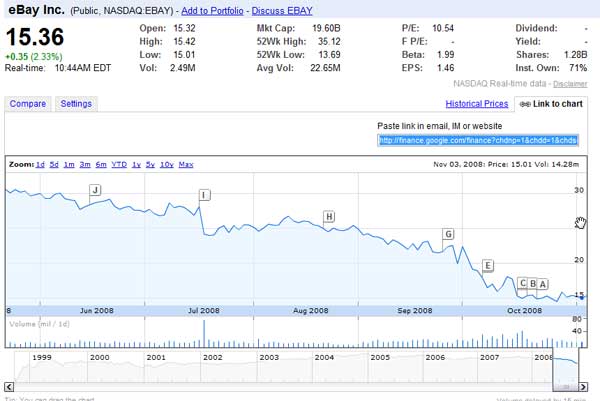The height and width of the screenshot is (401, 600).
Task: Set chart zoom to 5d
Action: point(54,165)
